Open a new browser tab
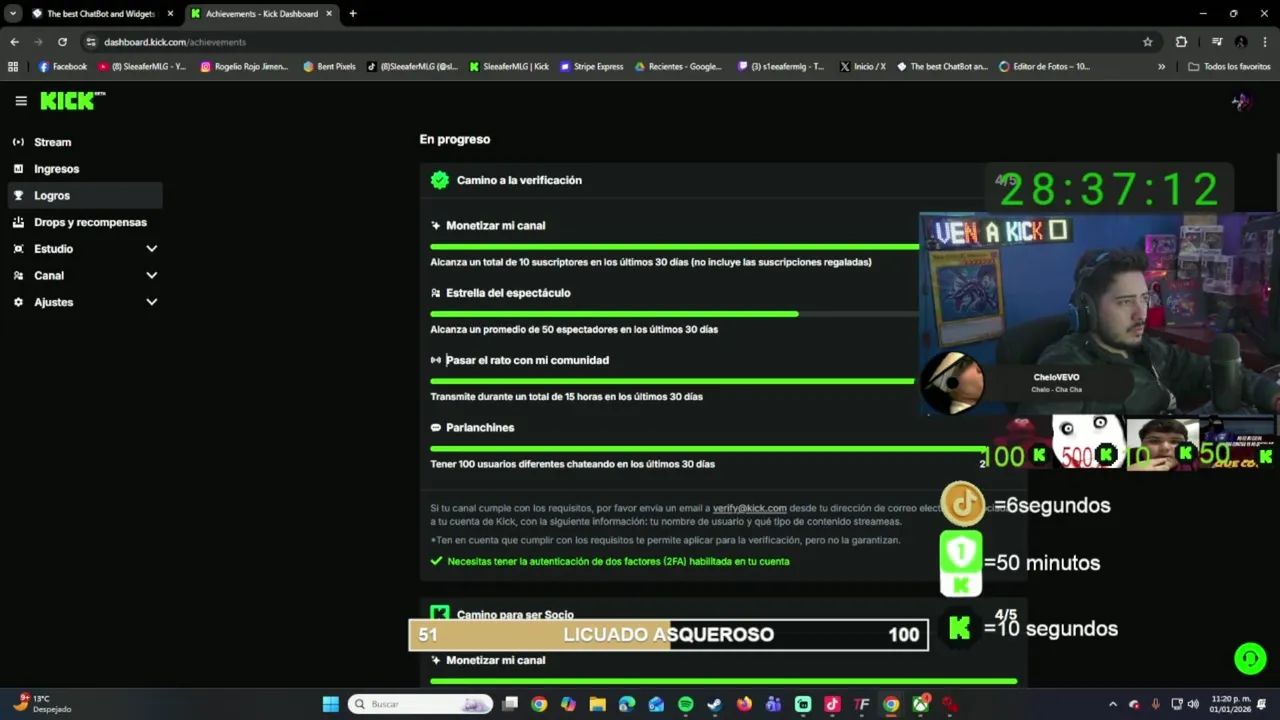Screen dimensions: 1280x720 [x=352, y=14]
